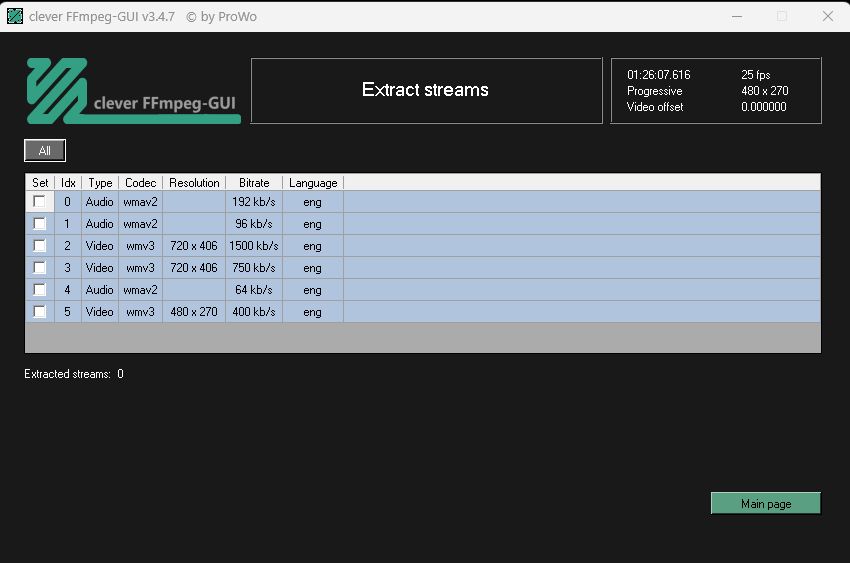The image size is (850, 563).
Task: Tick the 480 x 270 video stream checkbox
Action: coord(39,312)
